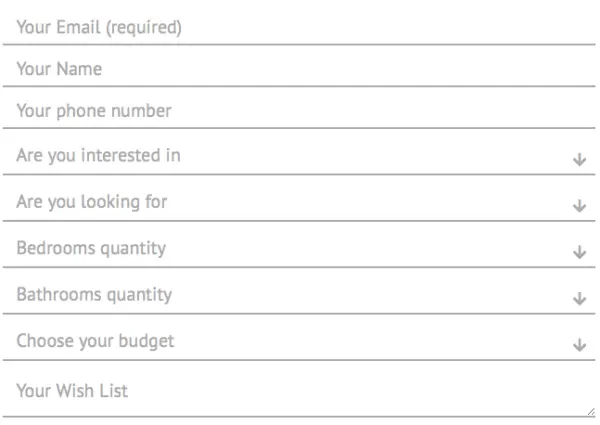Click the '(required)' text in the email field

pyautogui.click(x=144, y=28)
